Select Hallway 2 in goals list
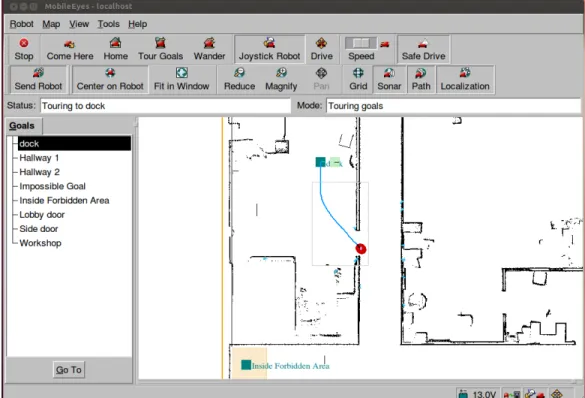The image size is (585, 398). [39, 172]
